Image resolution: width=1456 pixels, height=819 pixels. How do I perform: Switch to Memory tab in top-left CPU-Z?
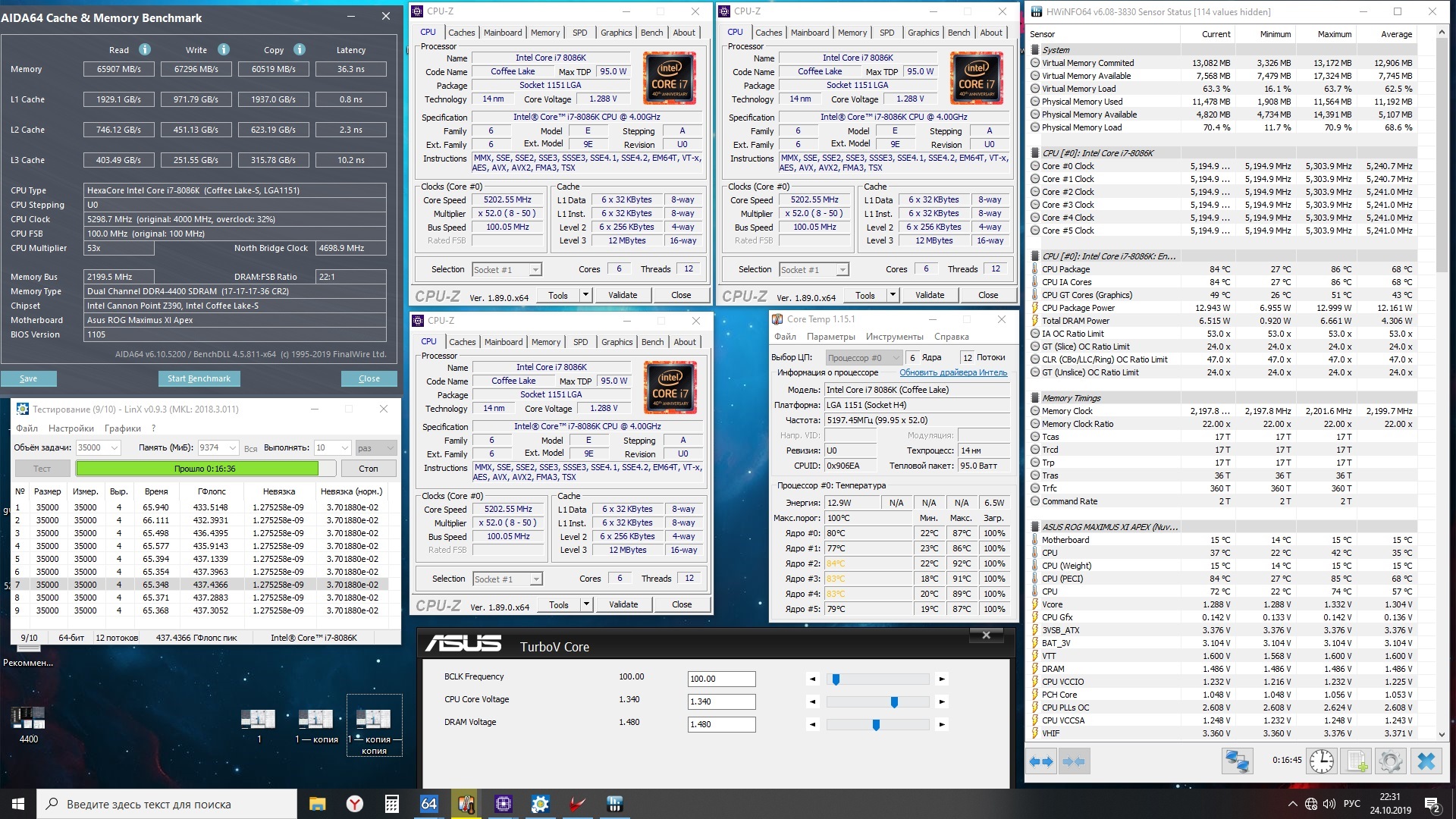[x=545, y=33]
